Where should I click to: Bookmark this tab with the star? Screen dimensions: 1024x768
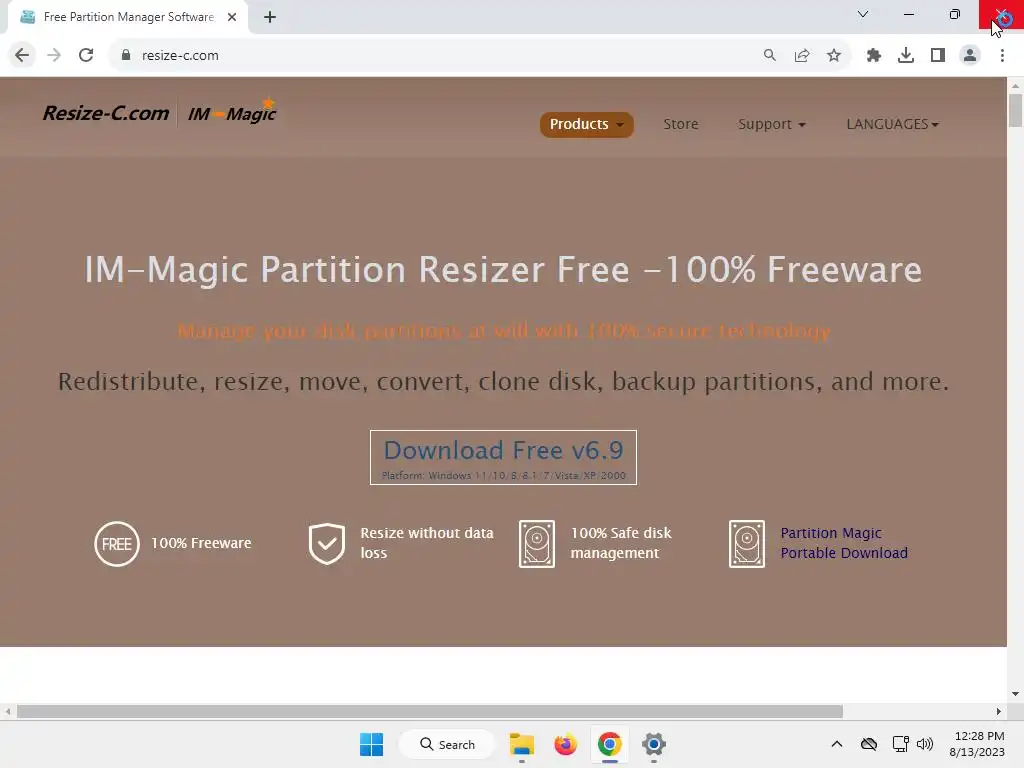coord(834,56)
